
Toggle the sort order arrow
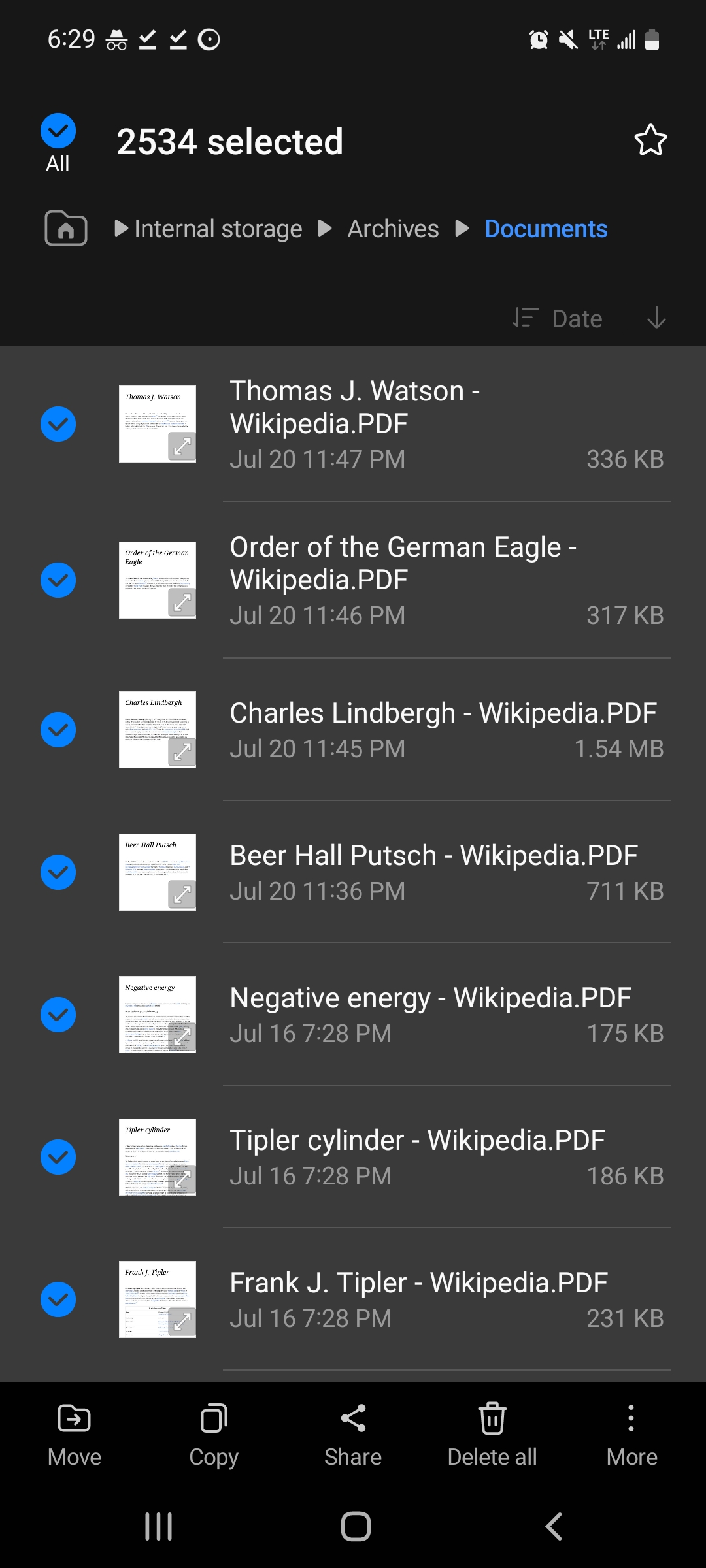click(x=656, y=318)
